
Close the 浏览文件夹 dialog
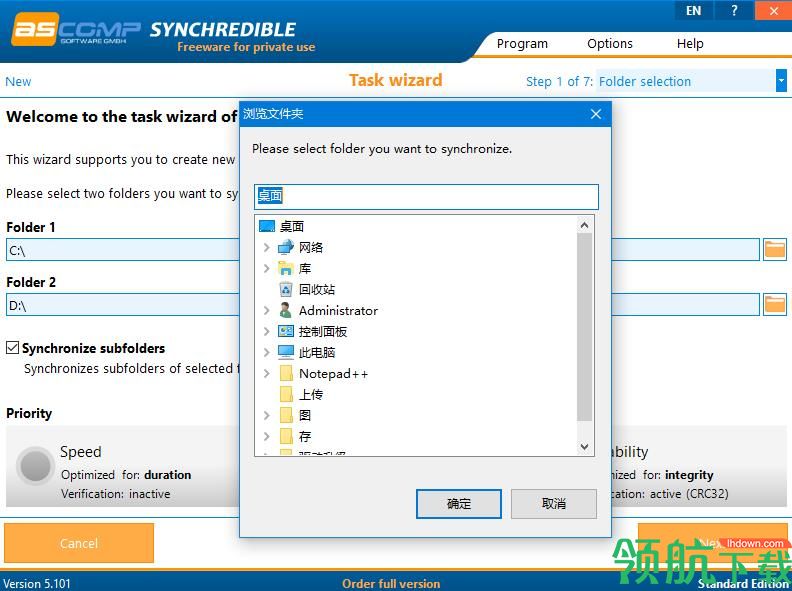pos(596,114)
